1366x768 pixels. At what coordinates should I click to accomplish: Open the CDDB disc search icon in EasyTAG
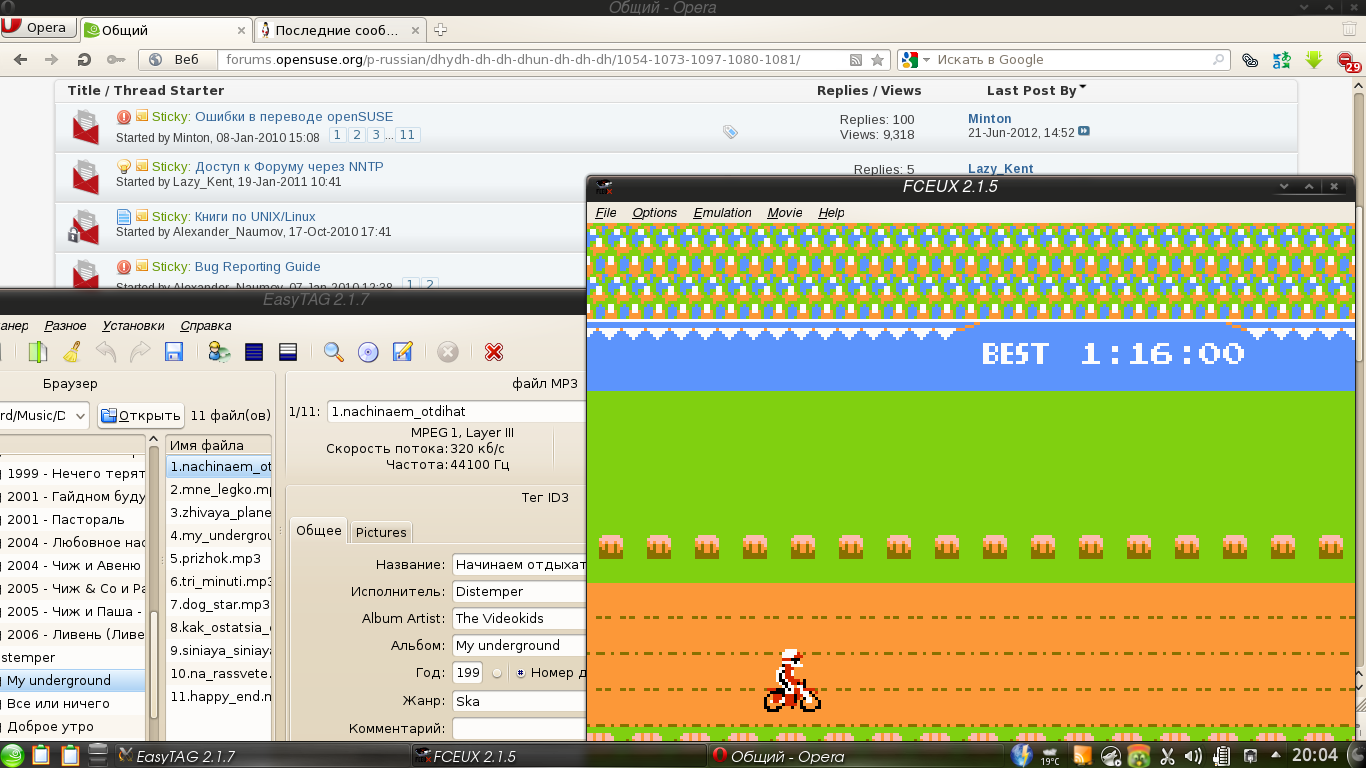pos(368,352)
